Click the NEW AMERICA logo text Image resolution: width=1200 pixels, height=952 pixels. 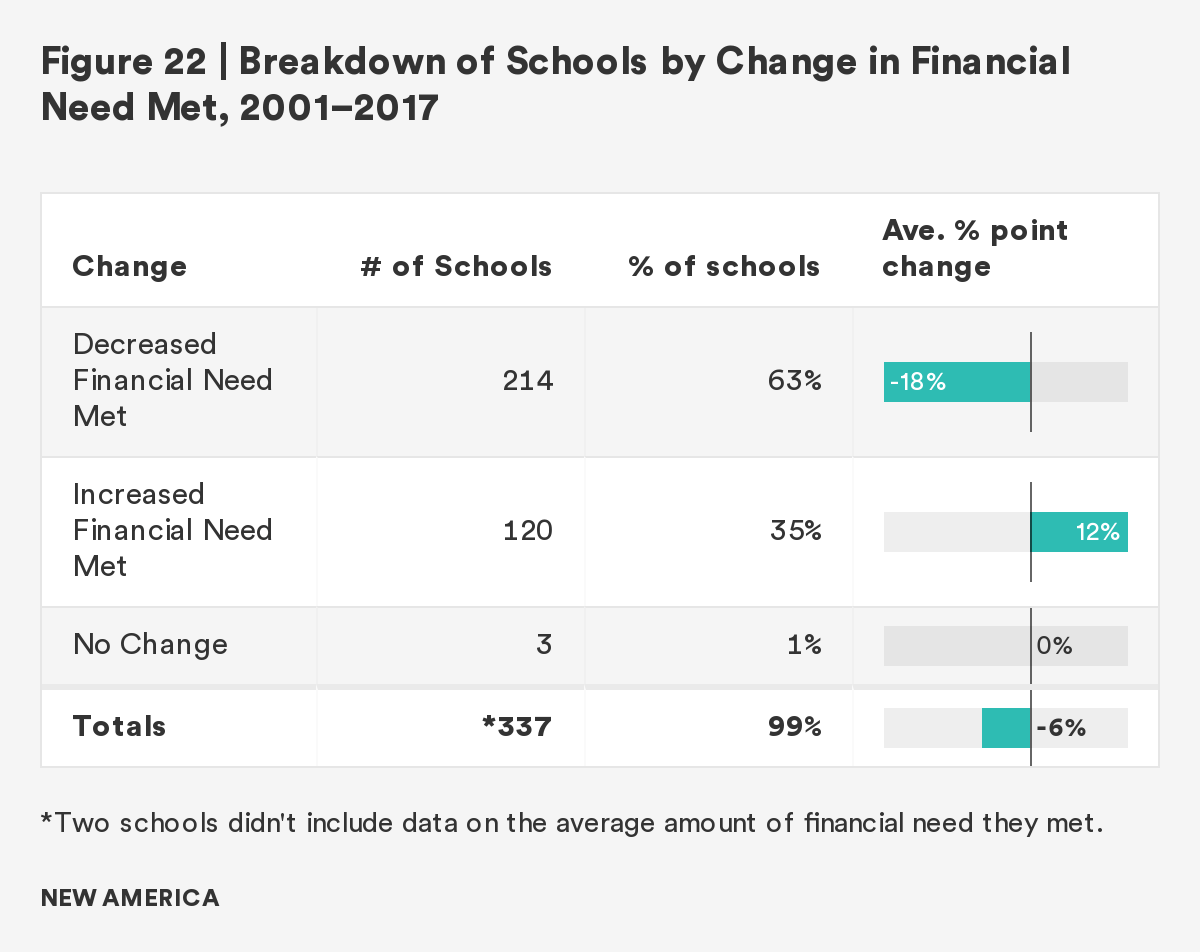[130, 897]
